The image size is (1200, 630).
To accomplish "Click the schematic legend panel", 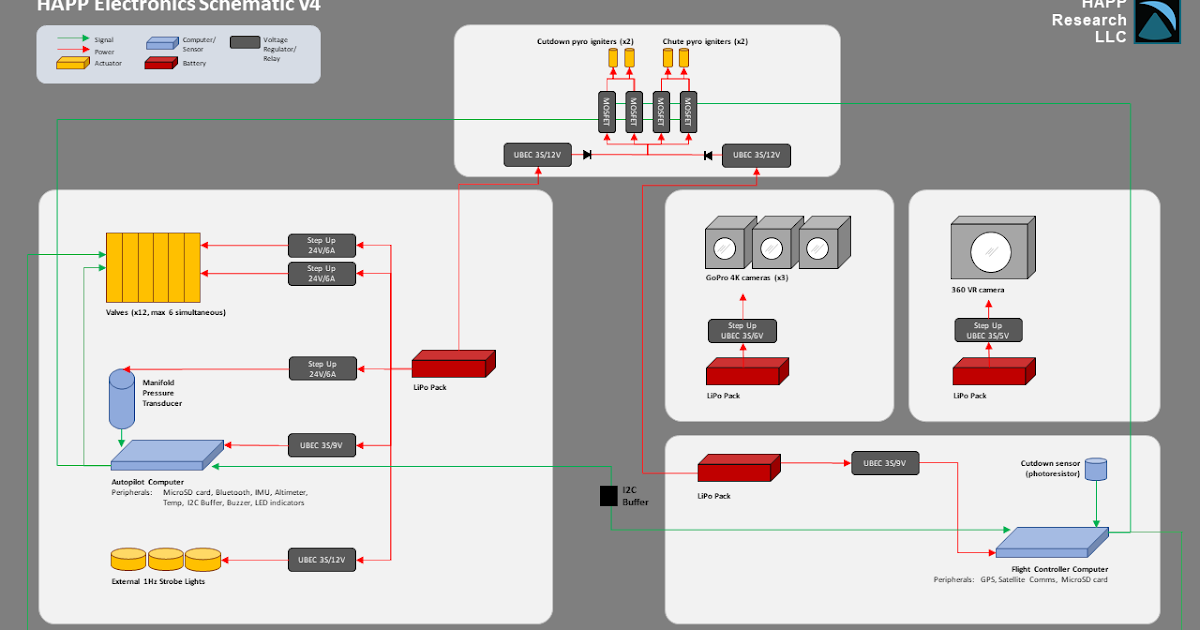I will pyautogui.click(x=178, y=54).
